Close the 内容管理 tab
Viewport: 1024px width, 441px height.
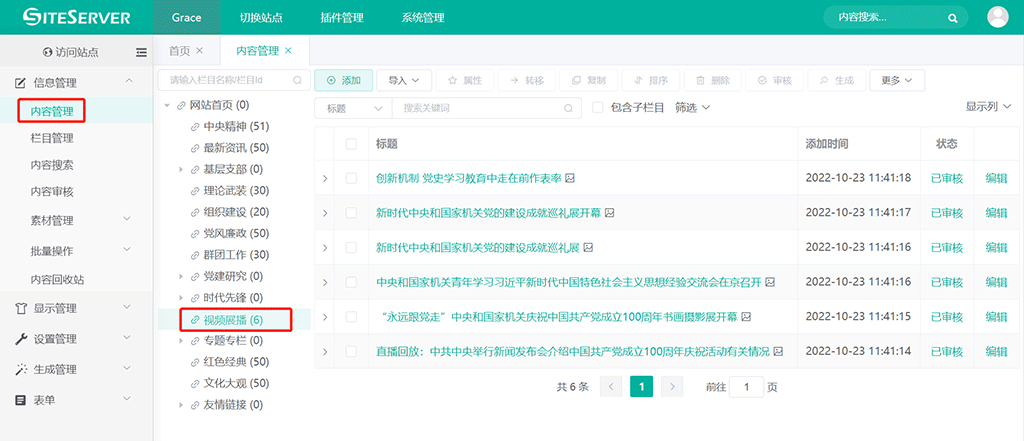point(289,51)
